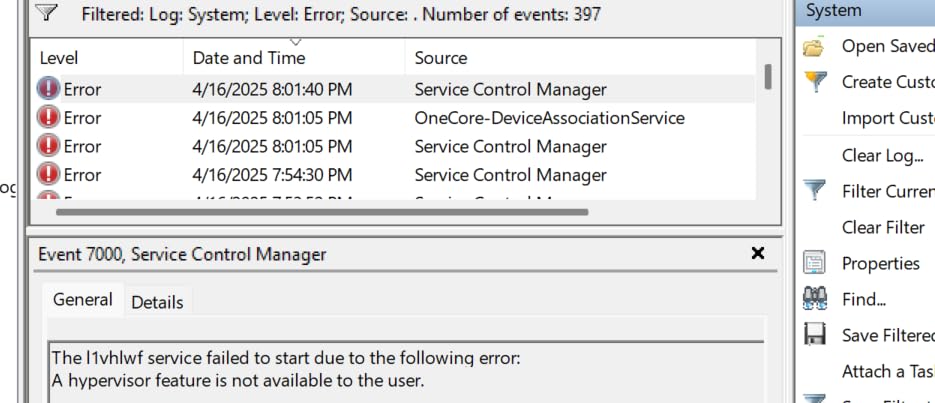Click the filter funnel icon above event list

point(47,14)
